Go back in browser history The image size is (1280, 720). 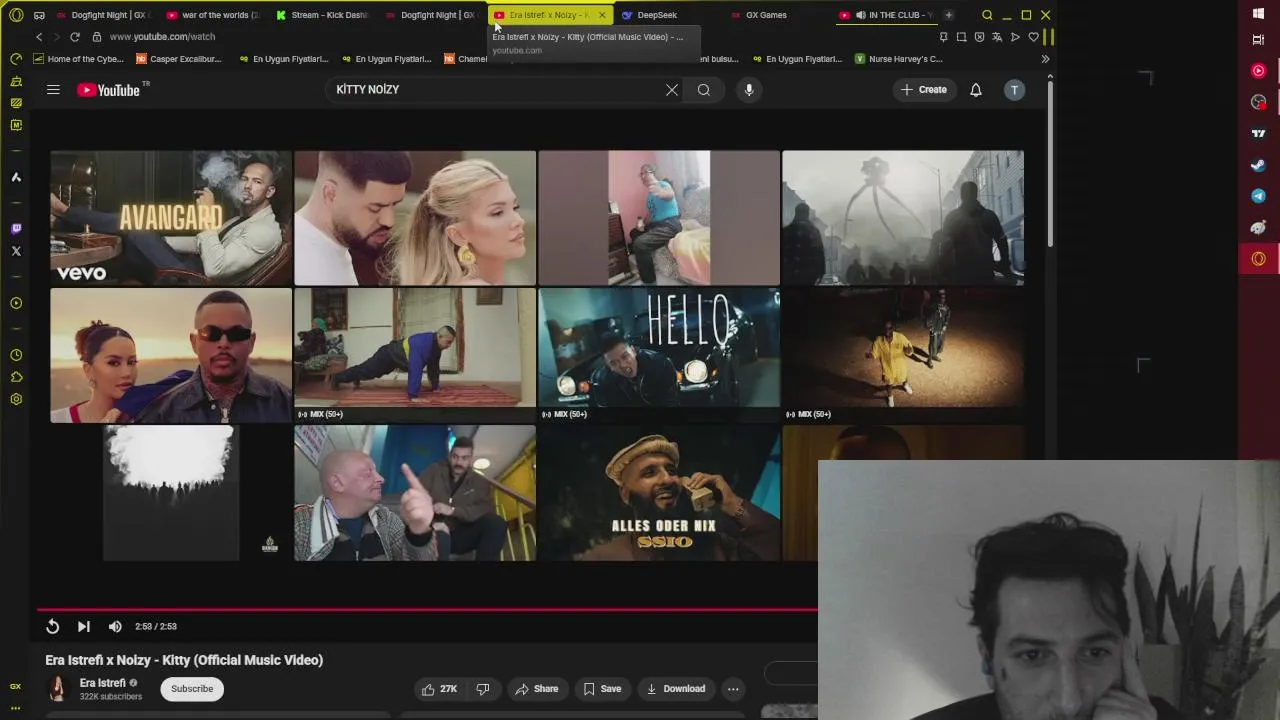coord(39,37)
